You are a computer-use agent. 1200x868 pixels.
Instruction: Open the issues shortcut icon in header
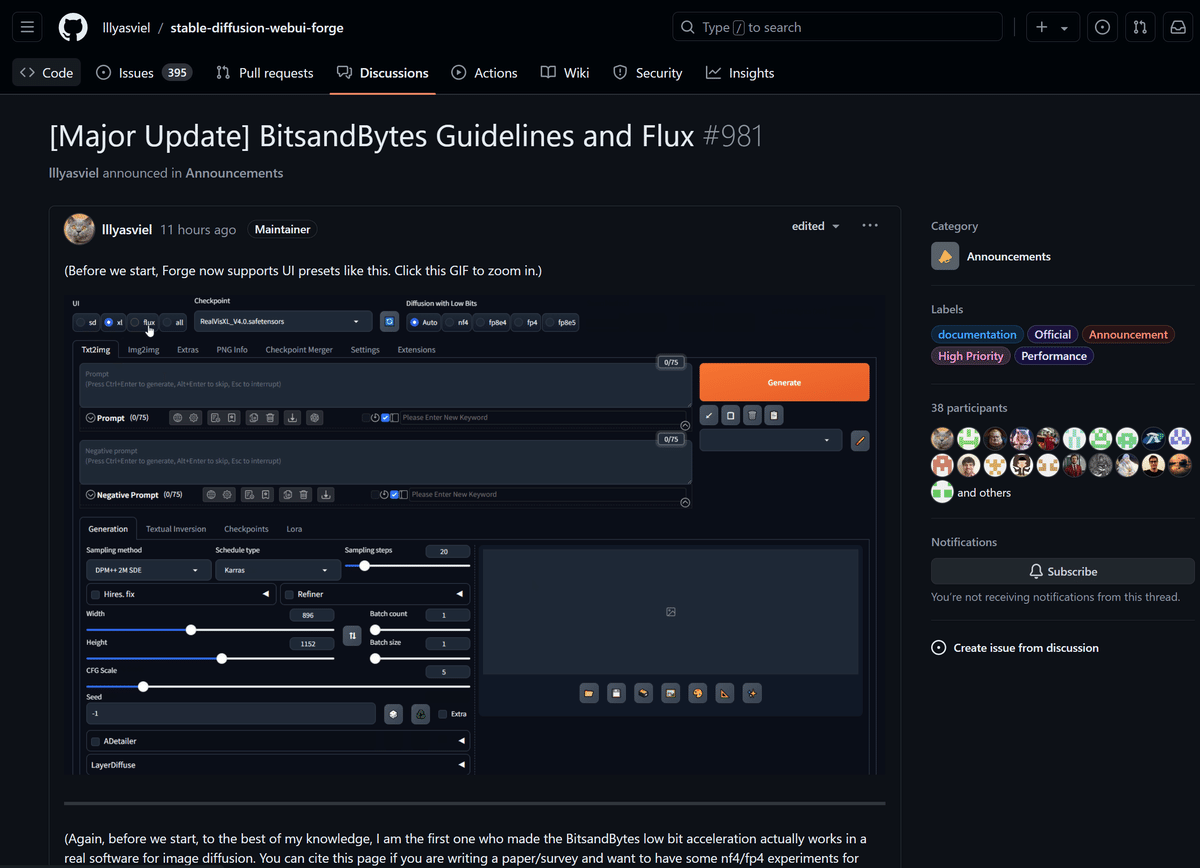click(1102, 27)
